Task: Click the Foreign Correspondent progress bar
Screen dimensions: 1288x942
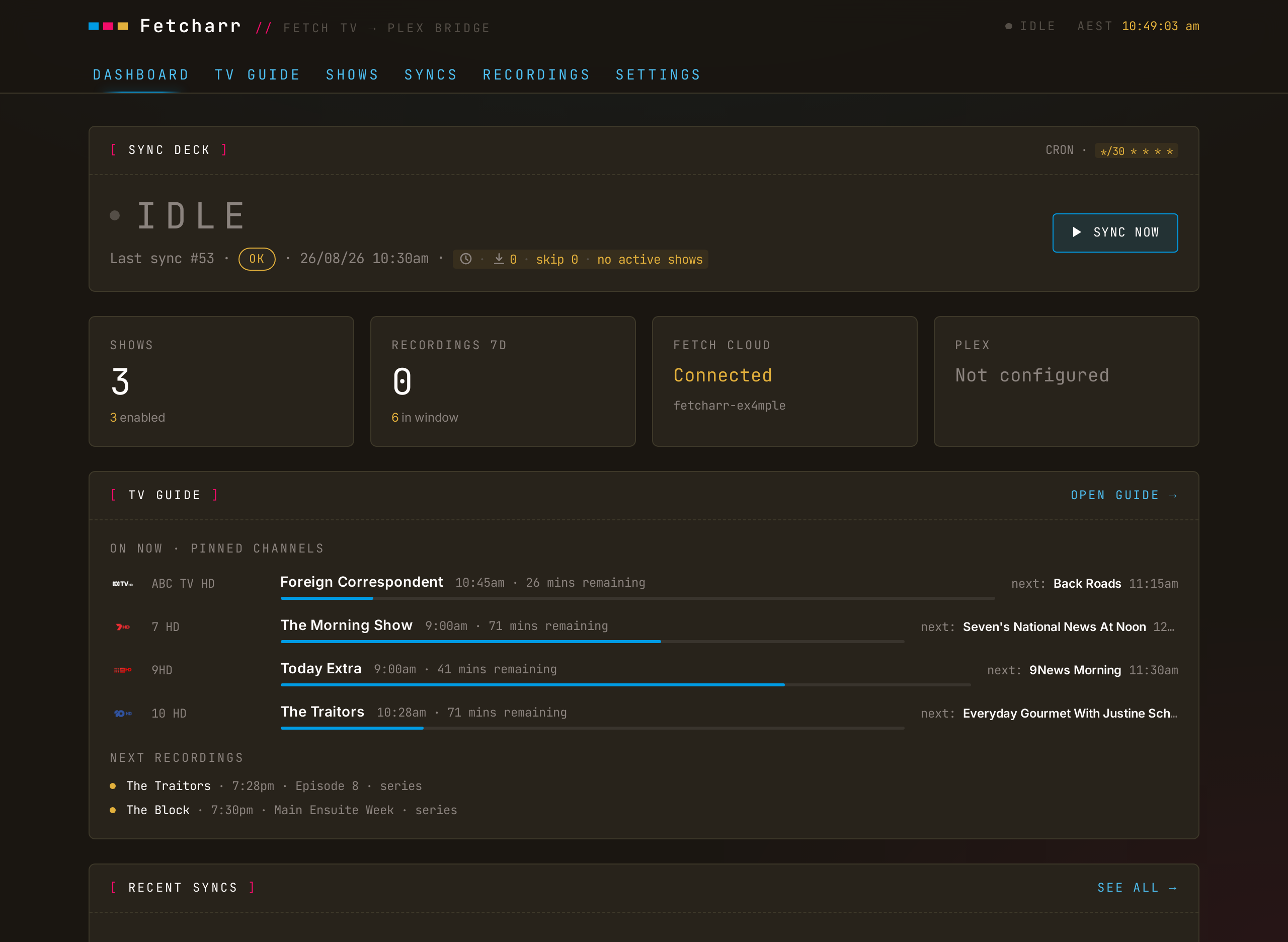Action: [x=637, y=598]
